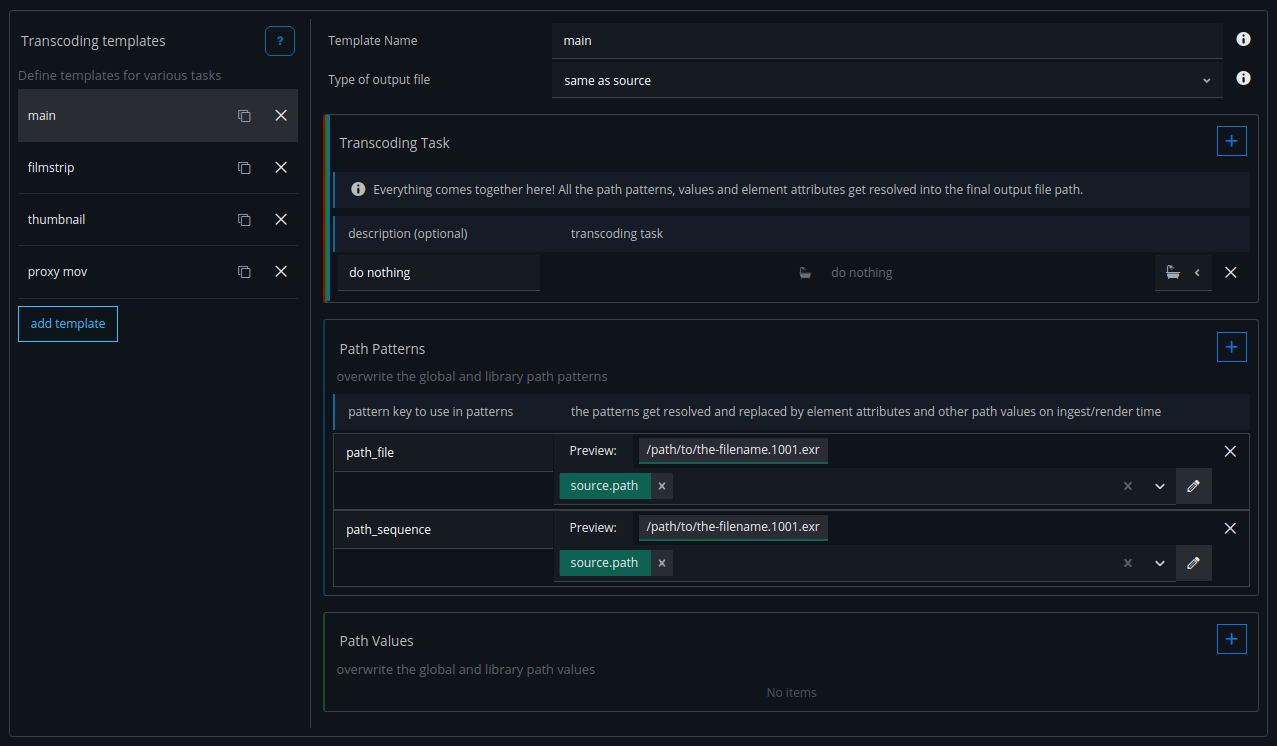This screenshot has width=1277, height=746.
Task: Remove the source.path tag from path_file
Action: click(x=662, y=486)
